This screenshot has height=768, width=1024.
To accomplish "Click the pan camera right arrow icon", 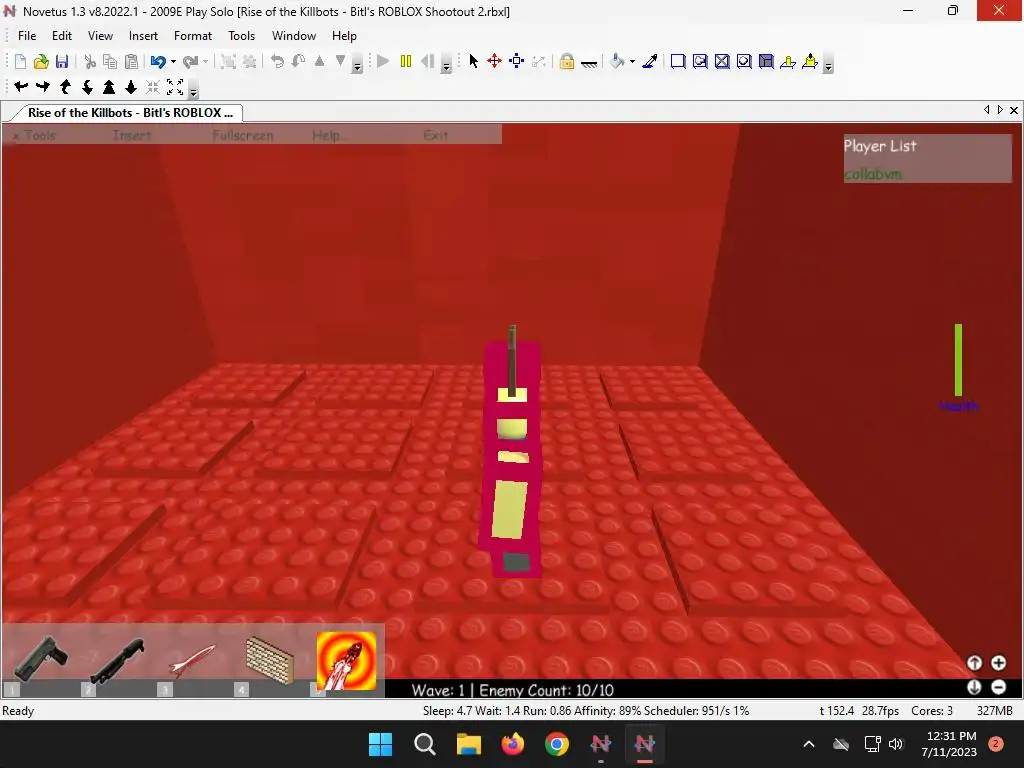I will (x=43, y=86).
